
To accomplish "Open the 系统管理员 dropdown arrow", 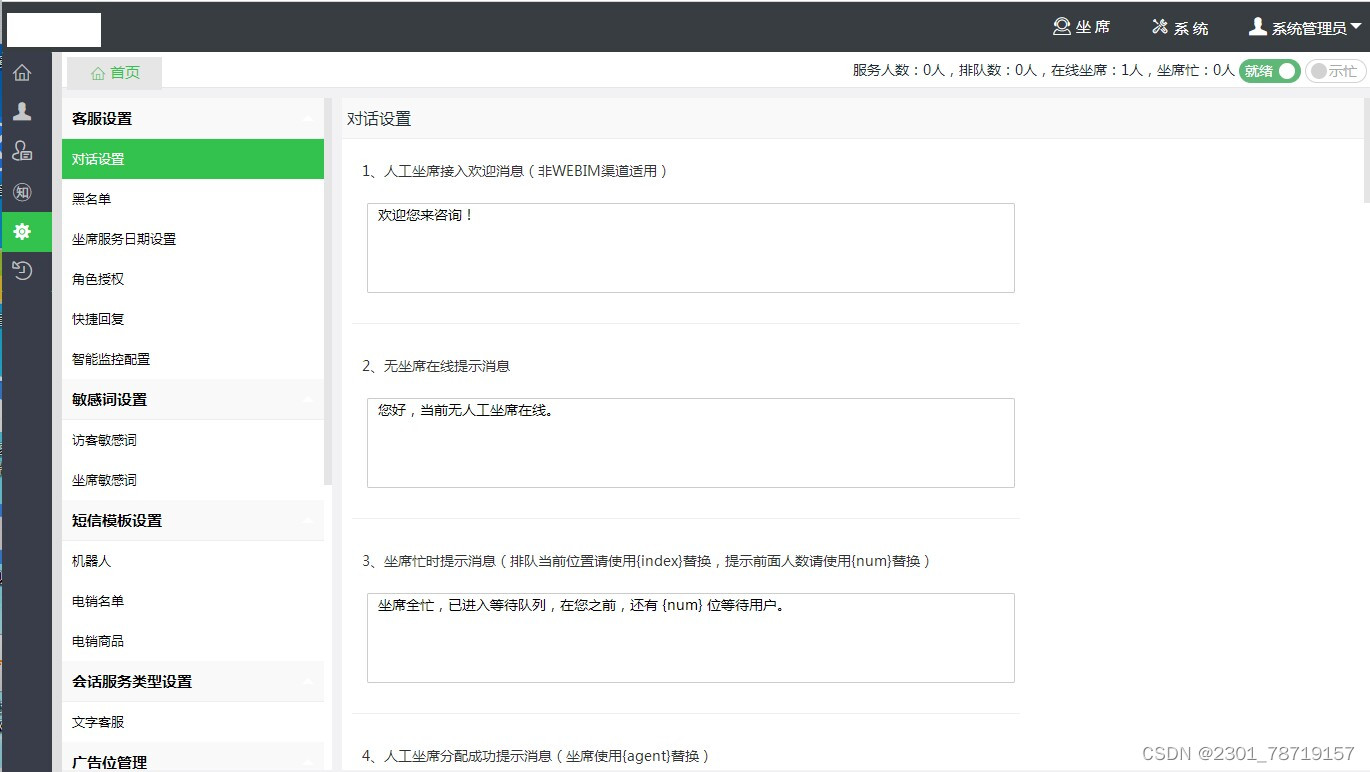I will point(1356,26).
